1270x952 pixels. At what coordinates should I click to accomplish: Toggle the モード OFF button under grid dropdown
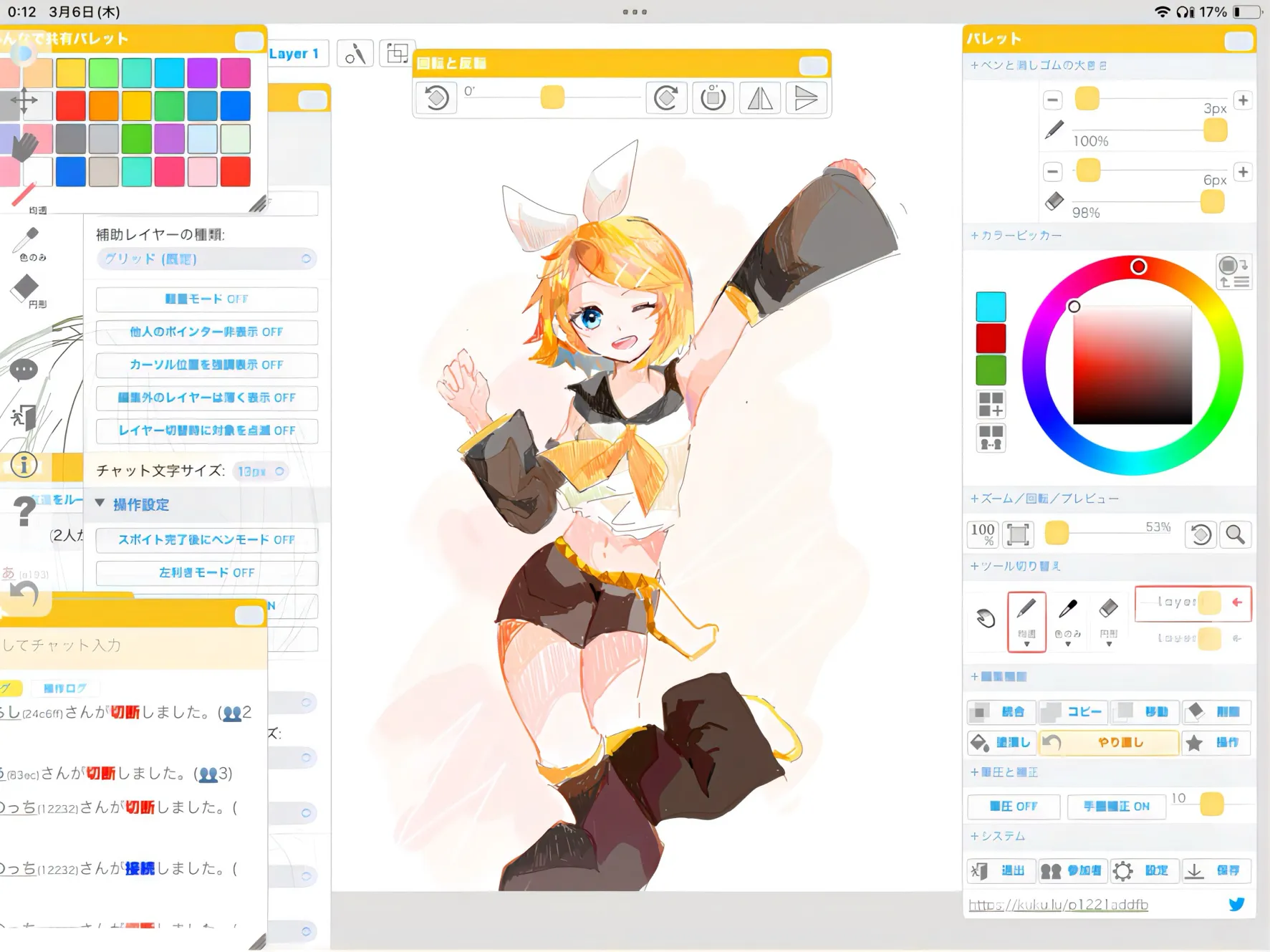coord(206,299)
